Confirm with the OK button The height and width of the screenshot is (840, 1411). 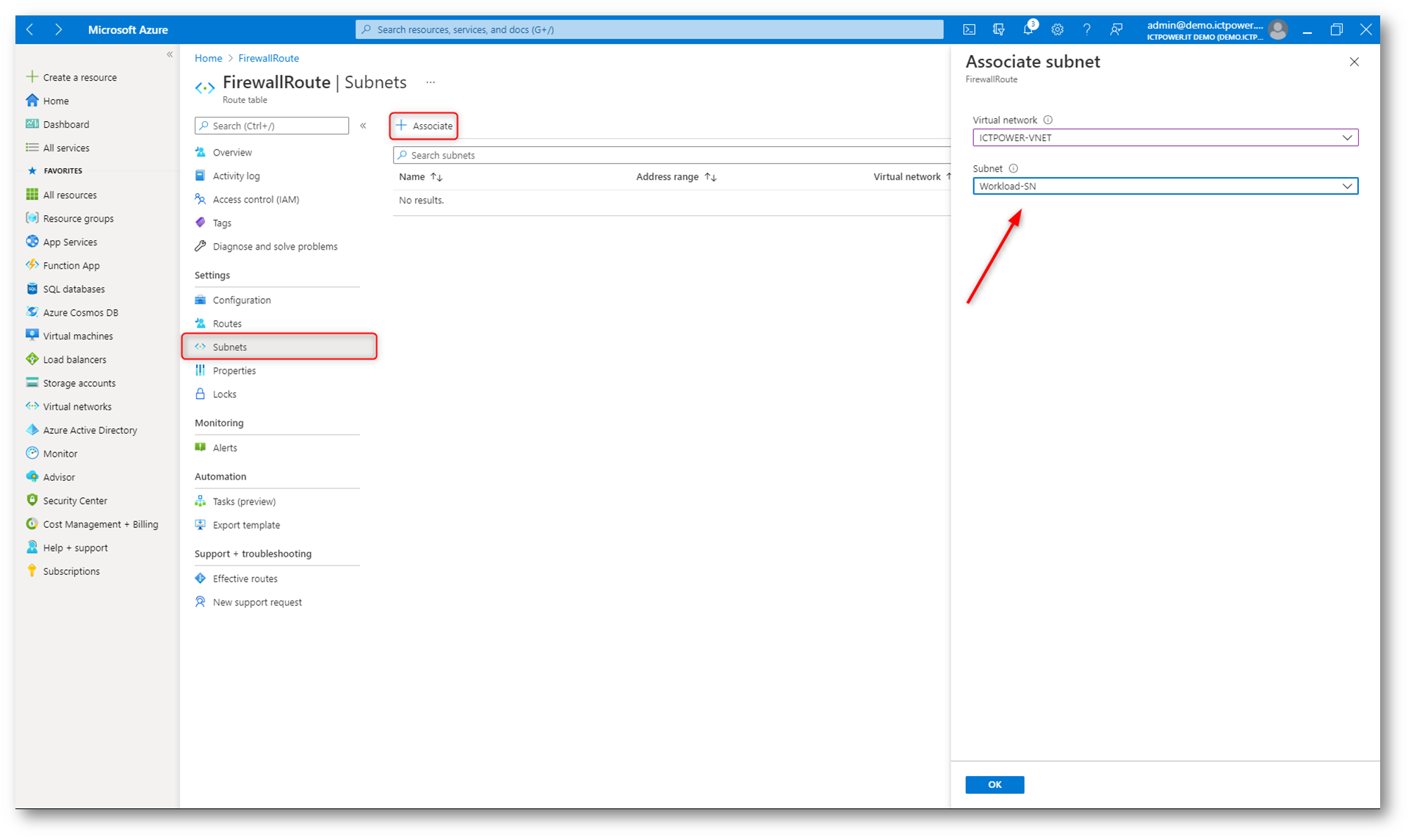click(x=995, y=784)
